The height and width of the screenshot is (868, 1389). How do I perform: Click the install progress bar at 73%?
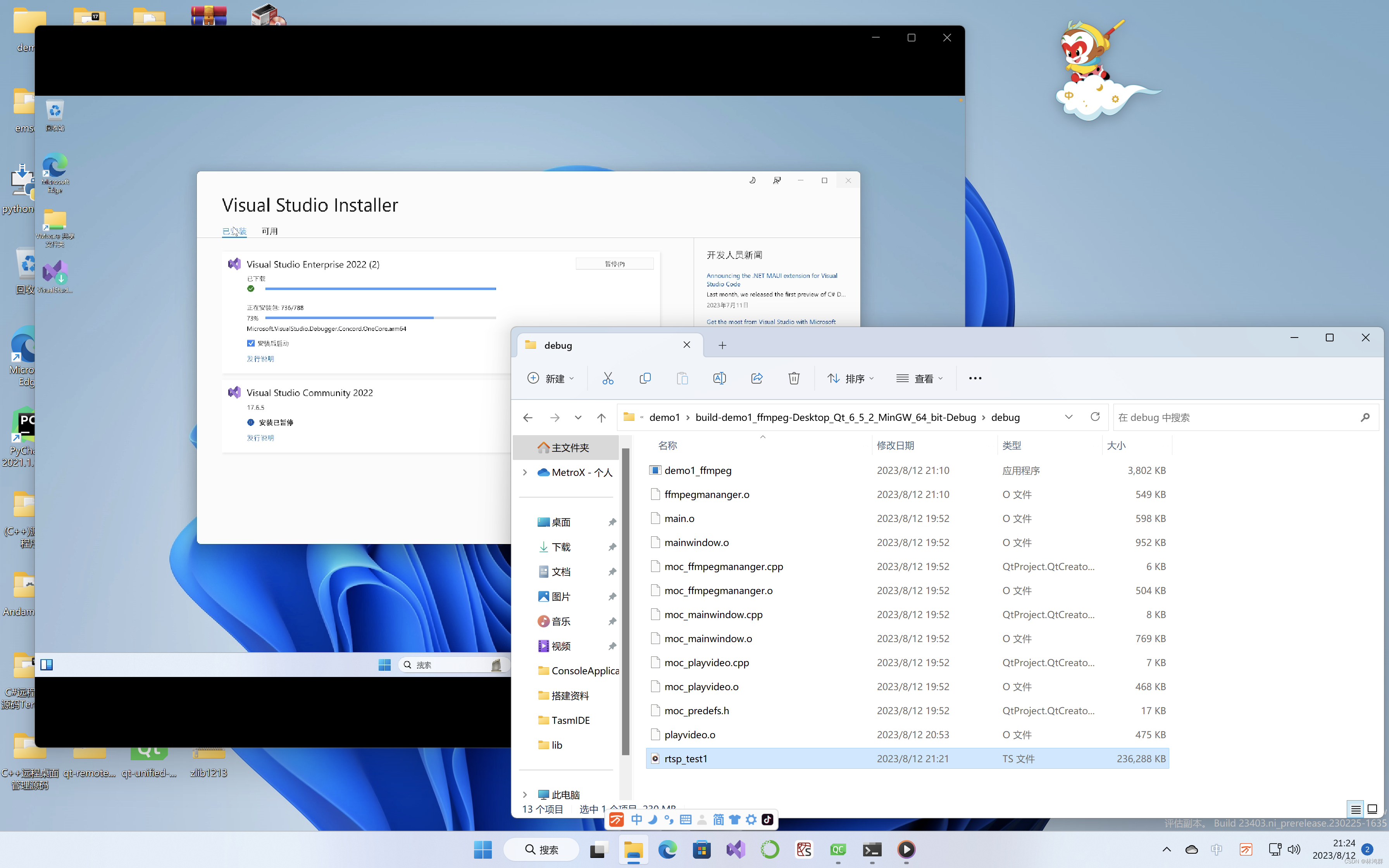[380, 317]
